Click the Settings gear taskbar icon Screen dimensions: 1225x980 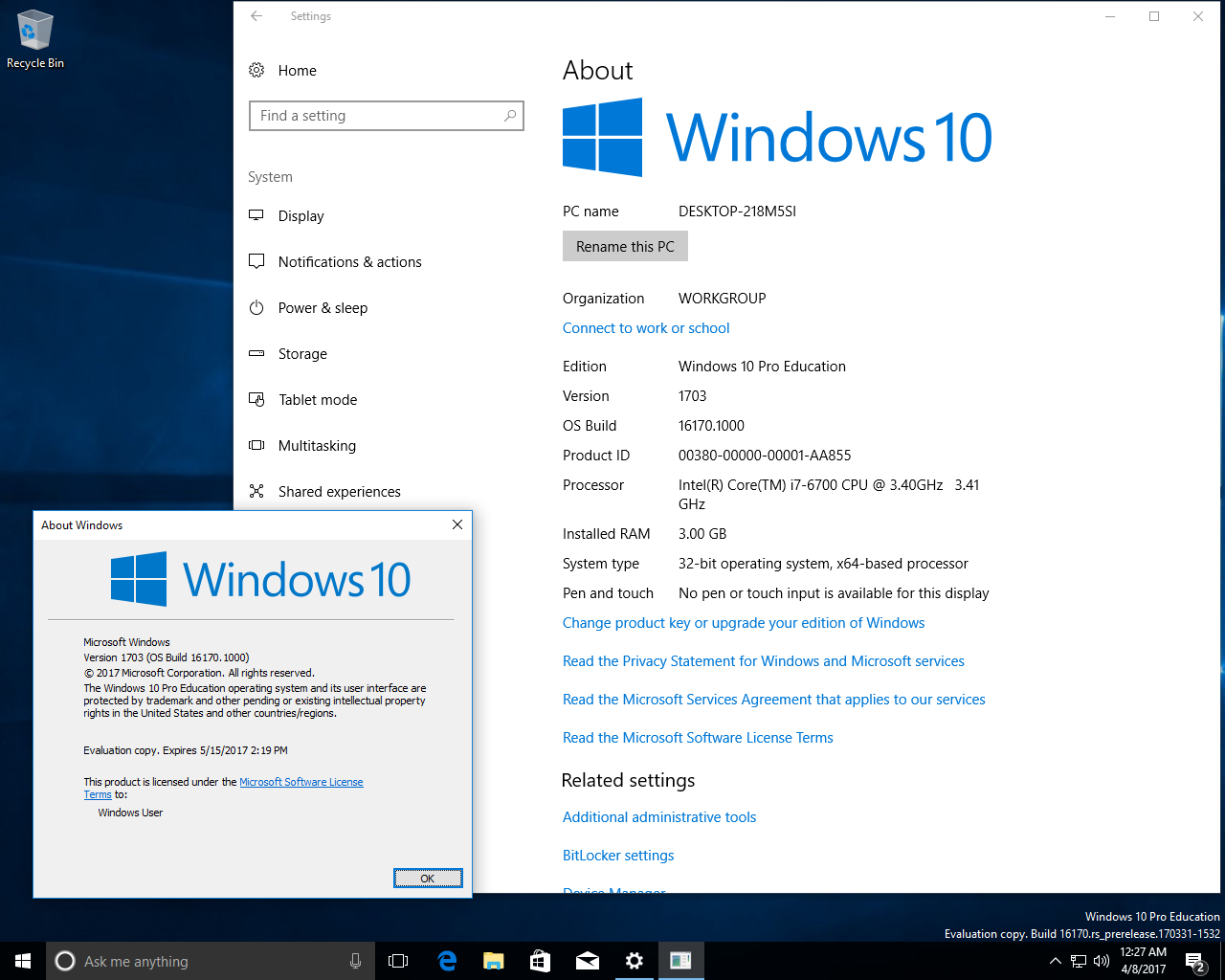[x=635, y=961]
